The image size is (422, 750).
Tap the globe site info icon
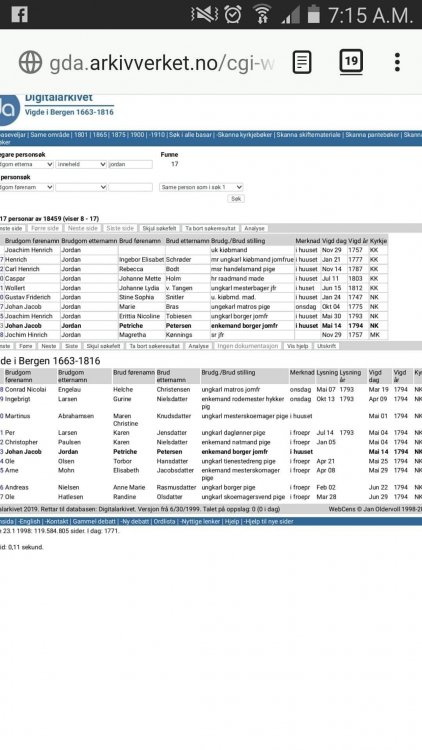tap(31, 62)
